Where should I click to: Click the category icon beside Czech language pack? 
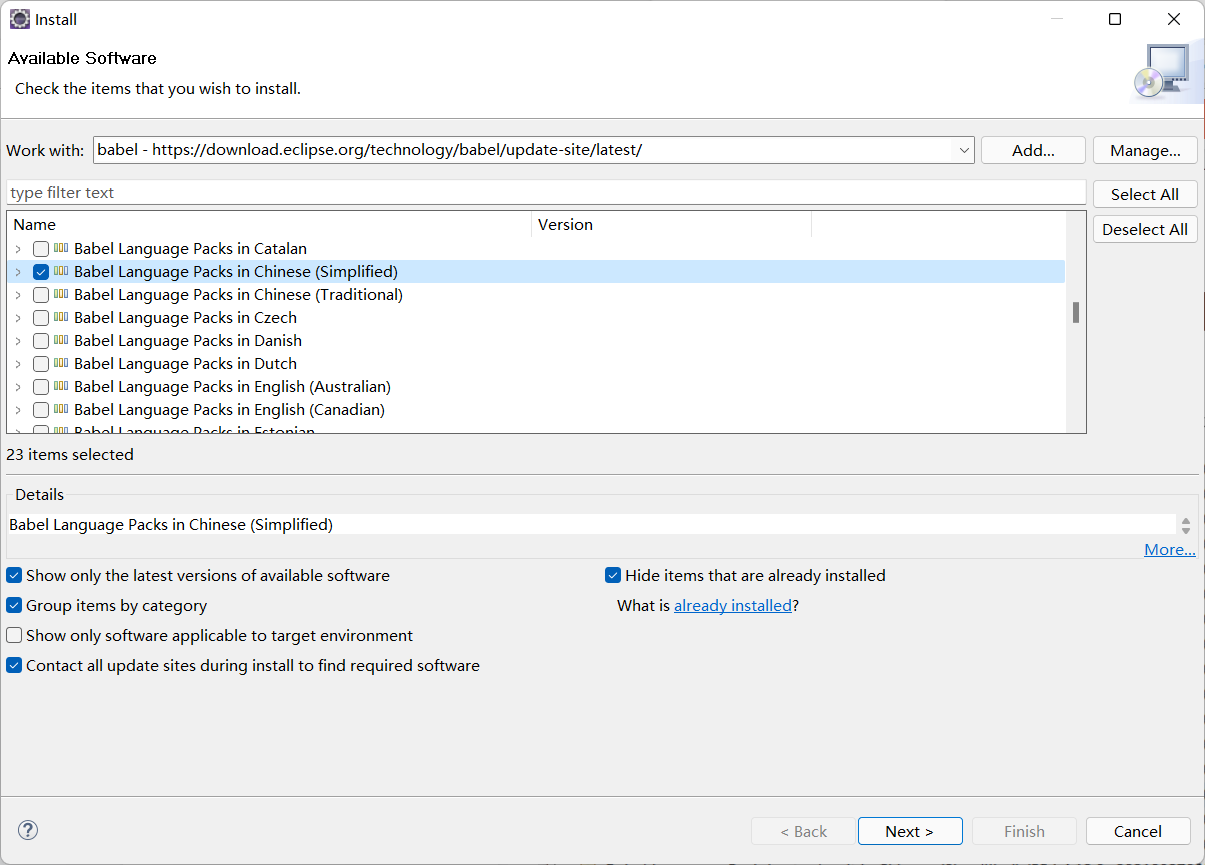[61, 317]
